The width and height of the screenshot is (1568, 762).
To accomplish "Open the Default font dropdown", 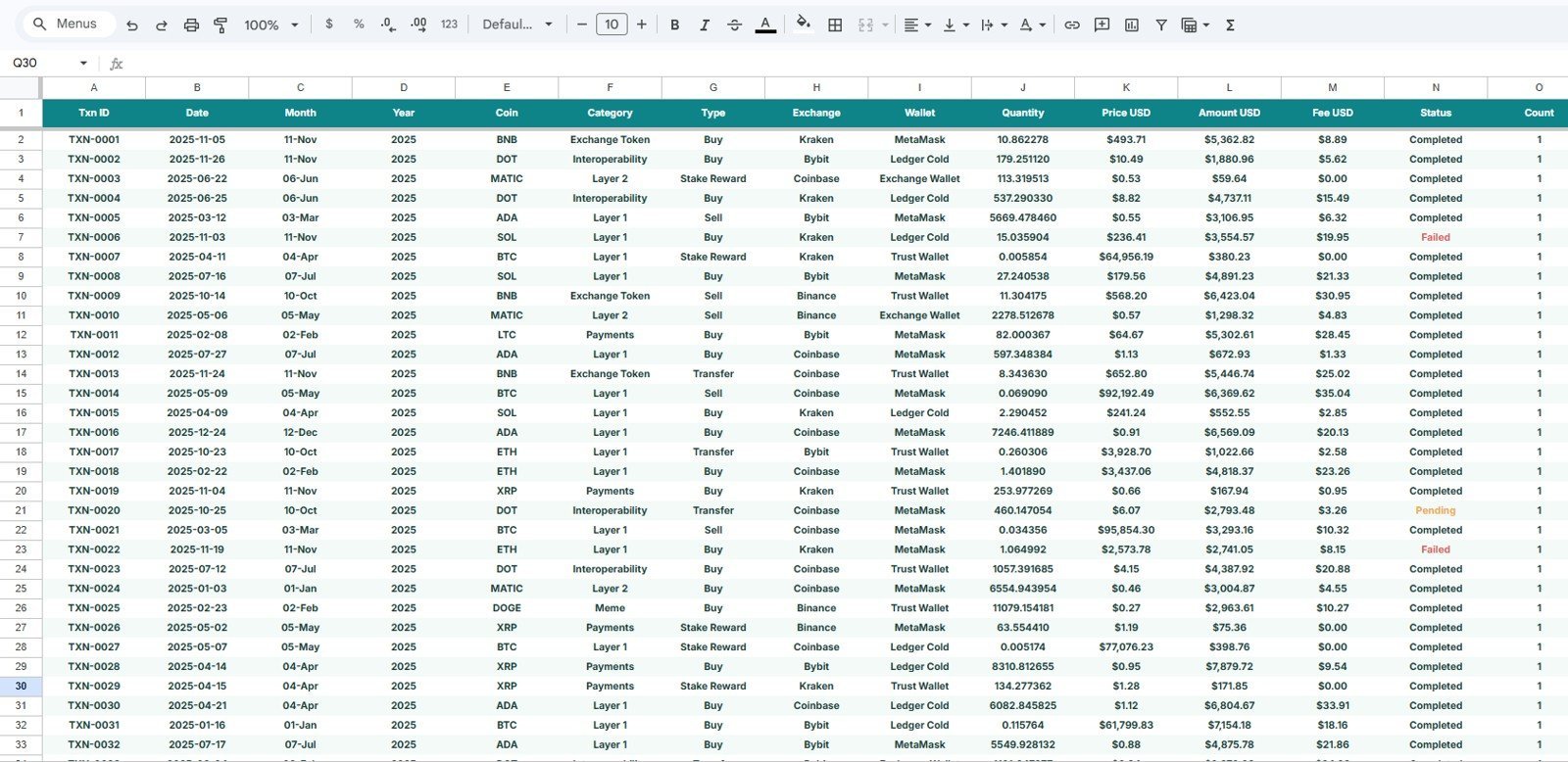I will 517,24.
